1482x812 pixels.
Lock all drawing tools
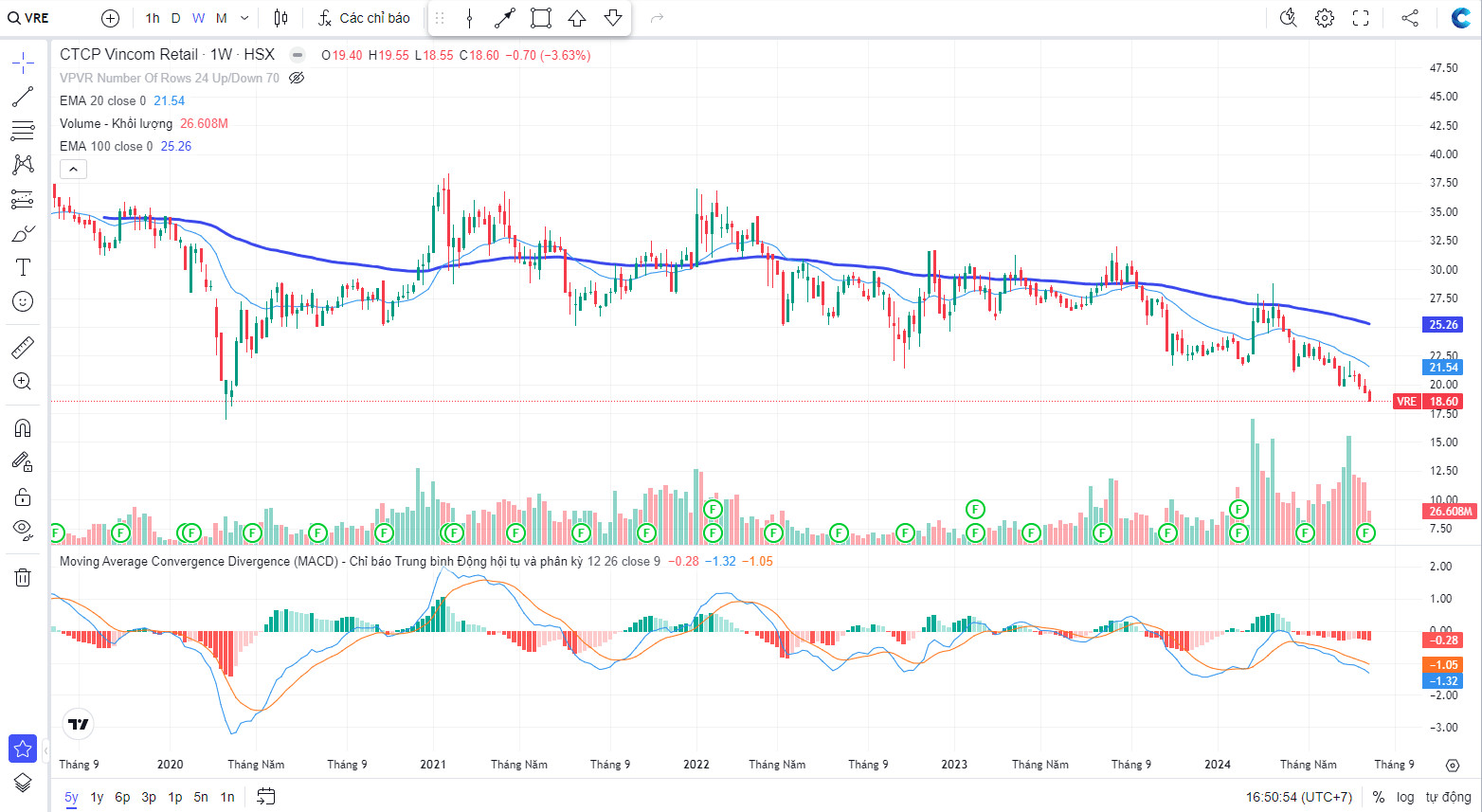23,496
